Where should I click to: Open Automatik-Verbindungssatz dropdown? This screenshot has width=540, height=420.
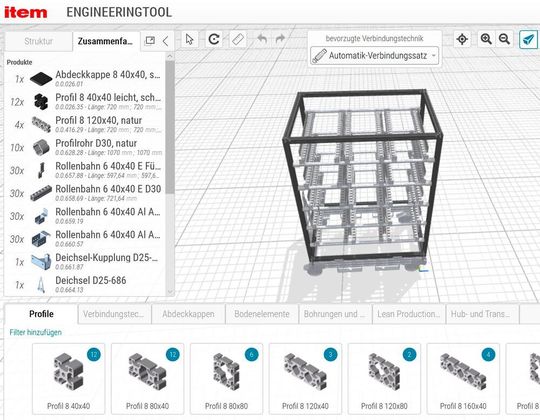[x=375, y=55]
